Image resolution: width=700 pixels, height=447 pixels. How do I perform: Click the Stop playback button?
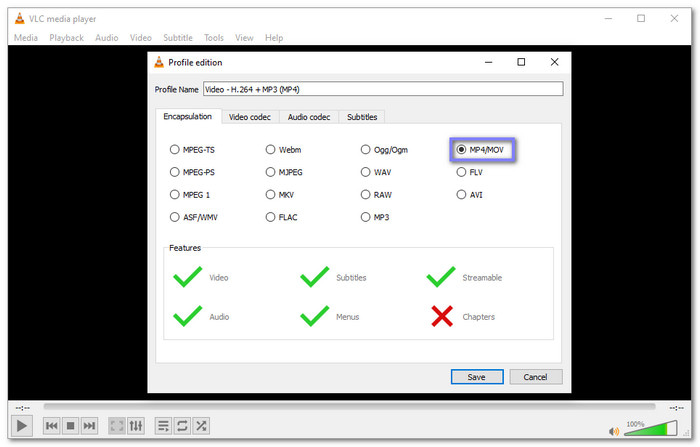[70, 426]
